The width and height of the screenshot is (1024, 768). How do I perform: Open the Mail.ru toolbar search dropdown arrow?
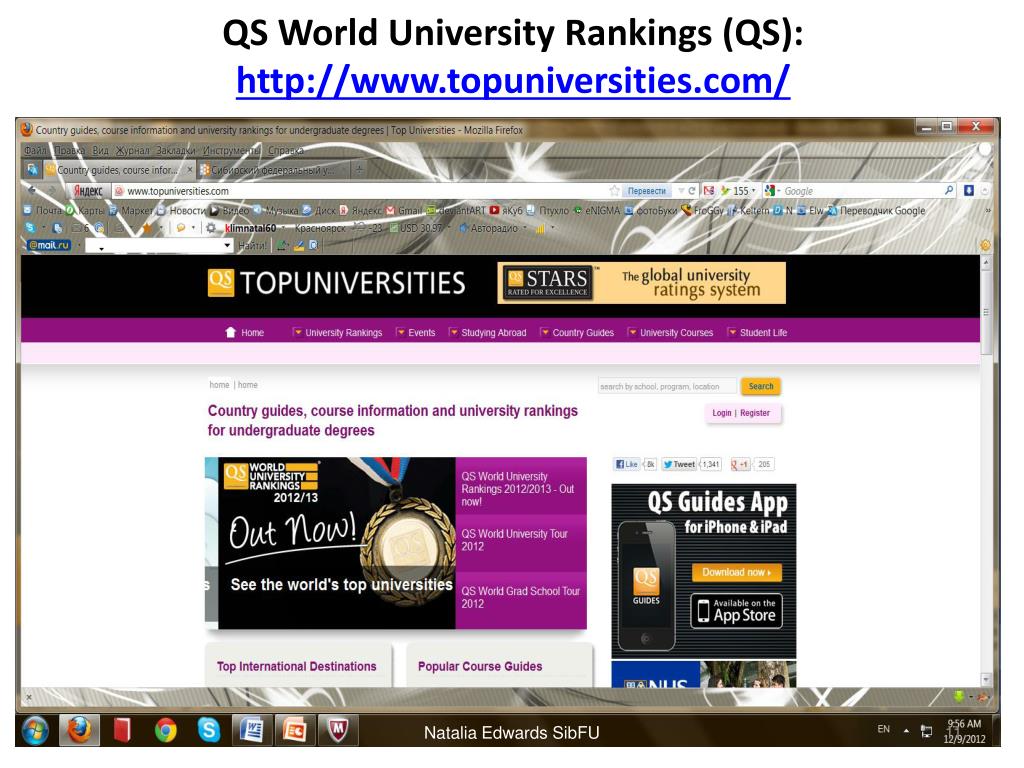[227, 246]
